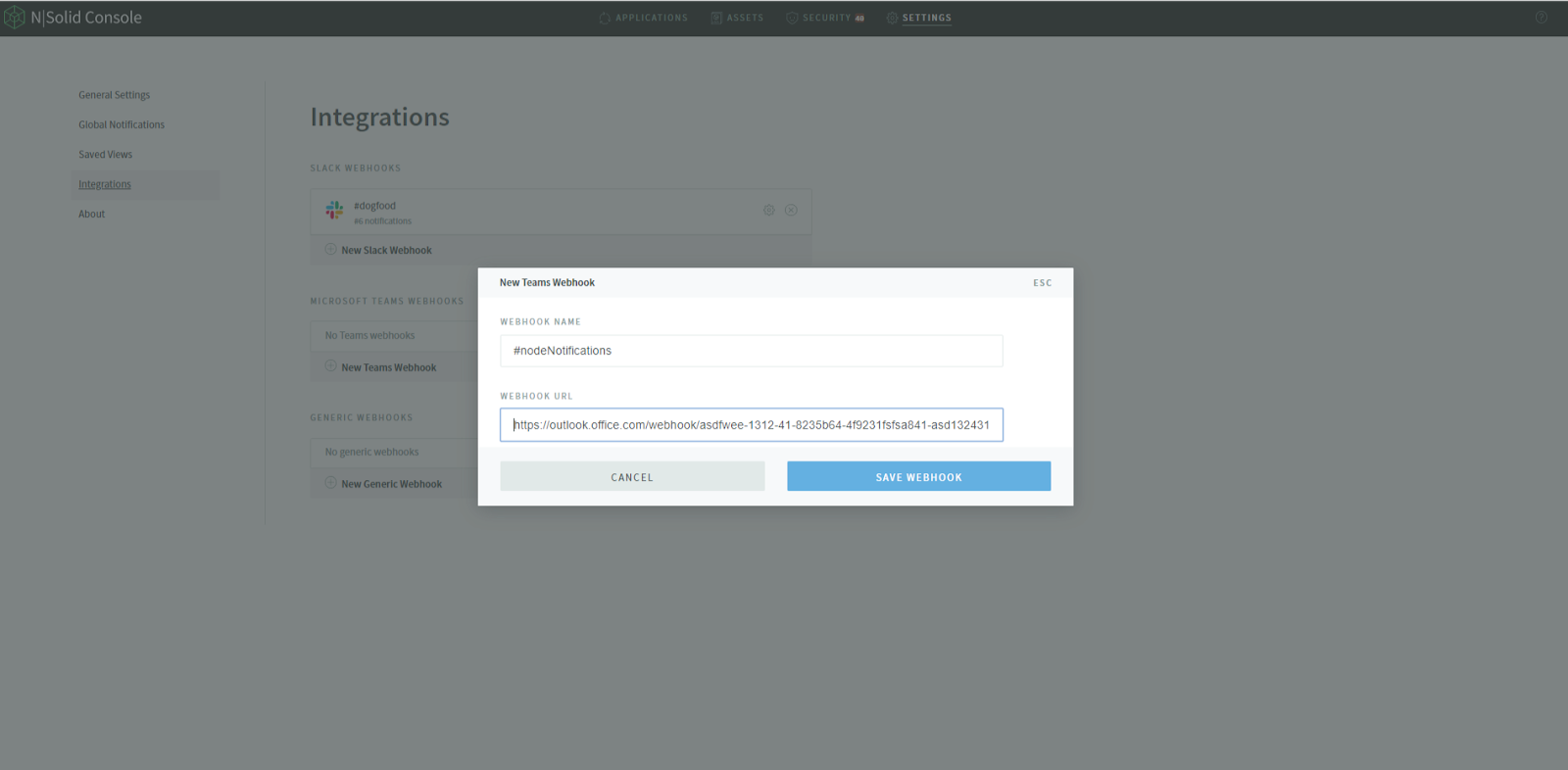Cancel the new Teams webhook
The height and width of the screenshot is (770, 1568).
point(632,477)
